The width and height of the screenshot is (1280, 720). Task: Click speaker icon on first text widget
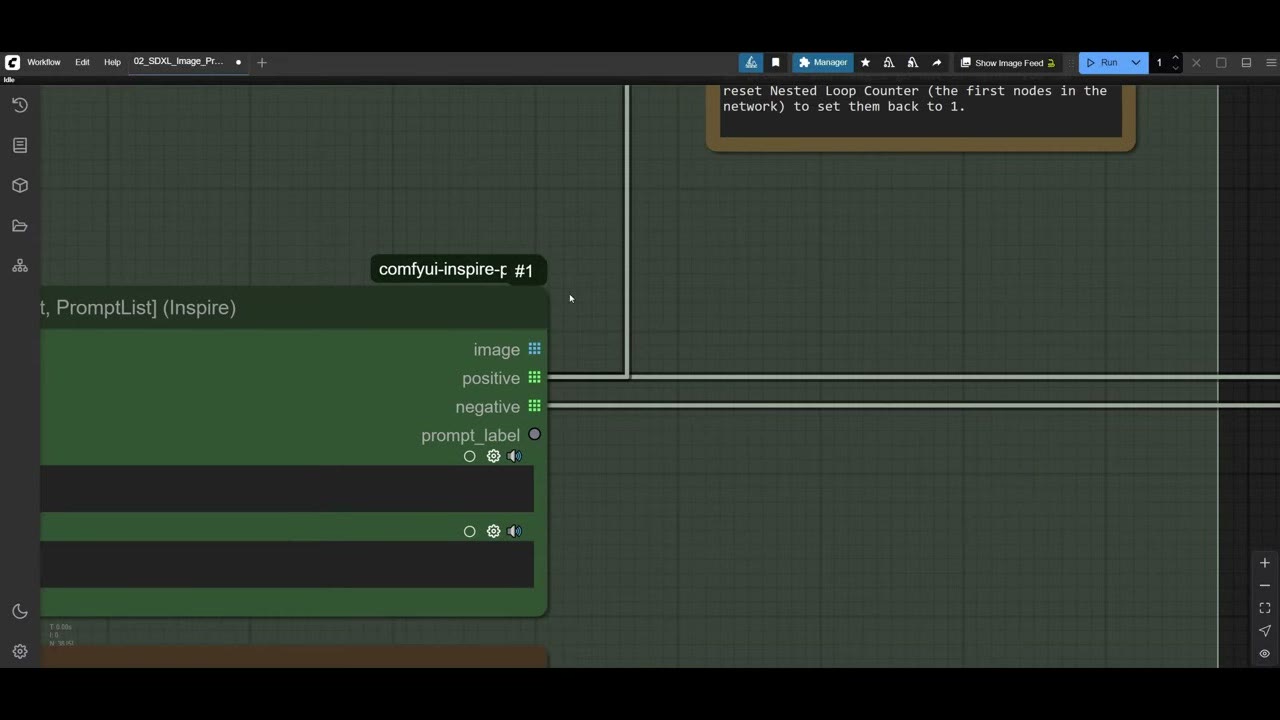515,456
